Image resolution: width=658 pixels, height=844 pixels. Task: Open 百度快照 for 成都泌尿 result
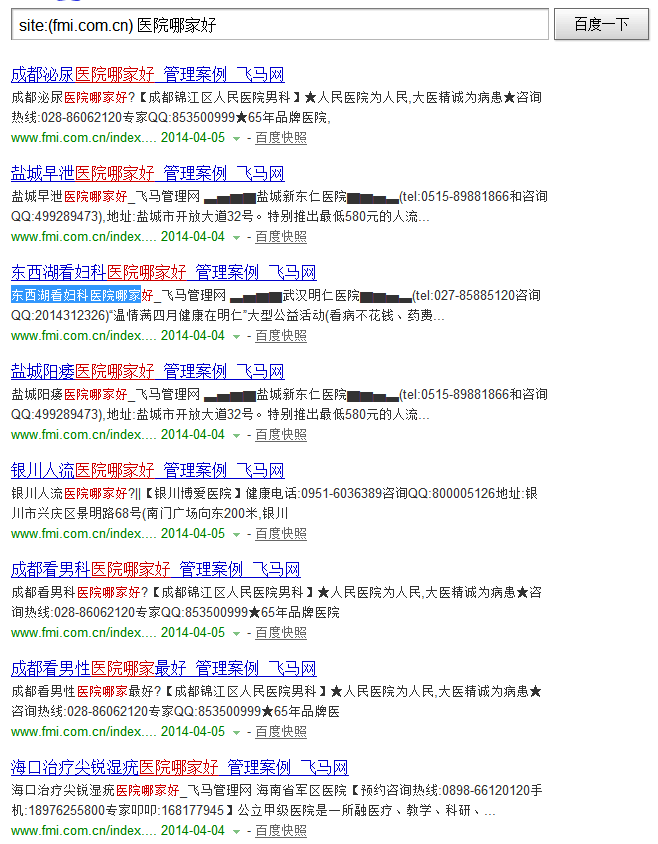click(x=281, y=138)
